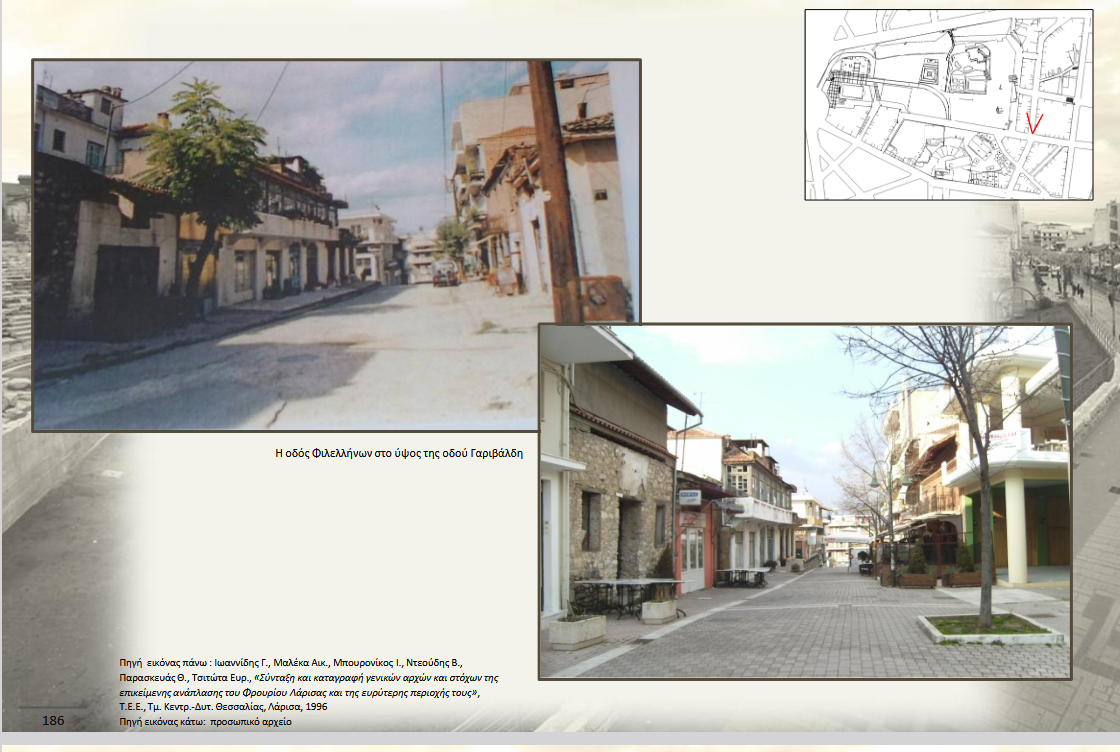This screenshot has width=1120, height=752.
Task: Open the location map in top-right corner
Action: click(948, 104)
